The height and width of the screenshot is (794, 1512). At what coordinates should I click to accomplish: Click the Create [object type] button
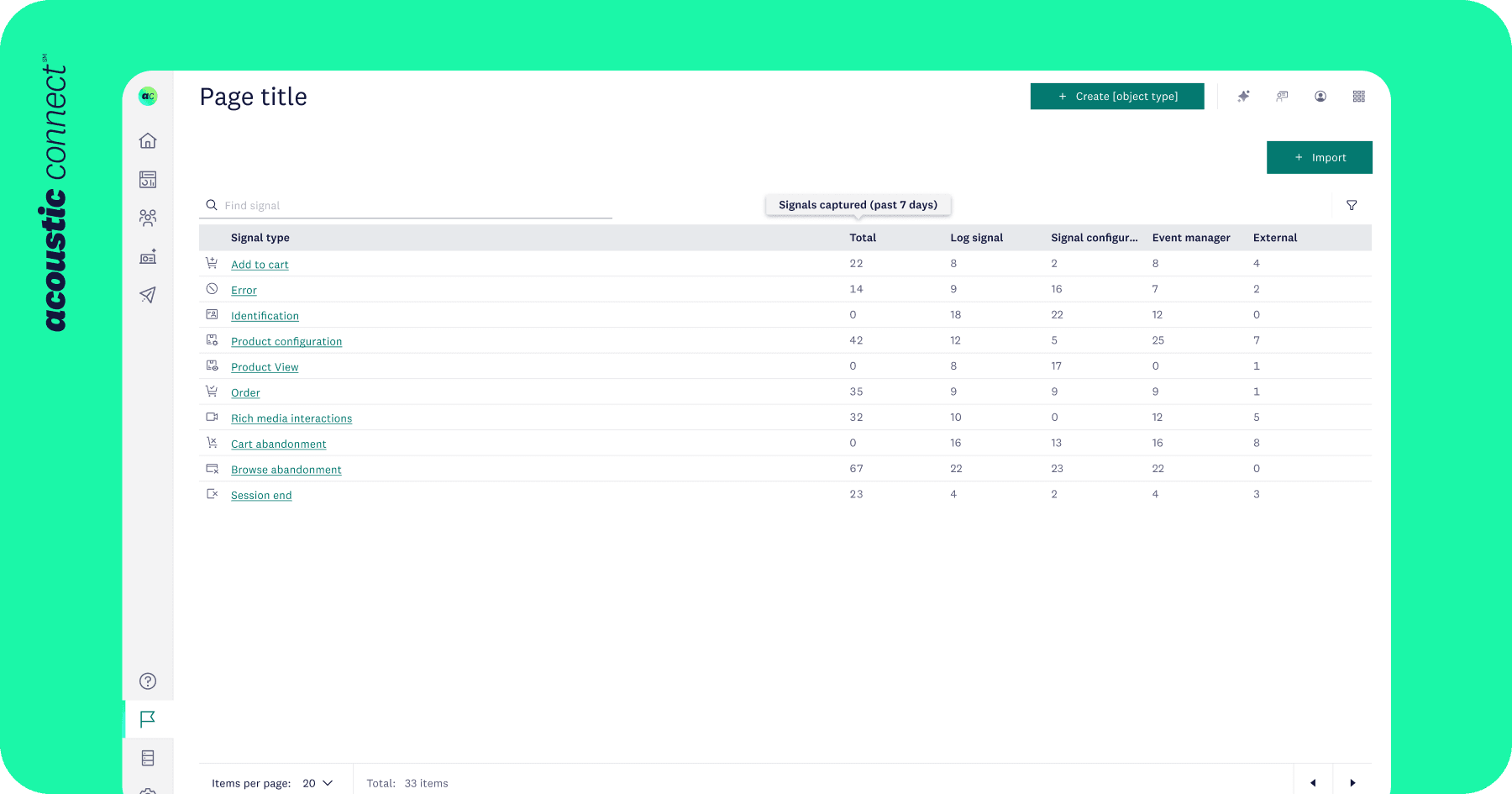(x=1117, y=97)
